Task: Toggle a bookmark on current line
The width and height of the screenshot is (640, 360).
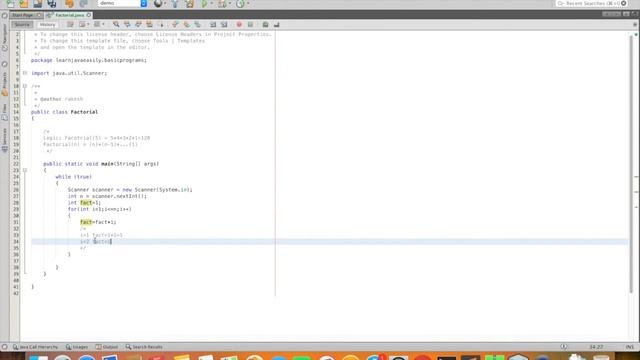Action: (x=198, y=24)
